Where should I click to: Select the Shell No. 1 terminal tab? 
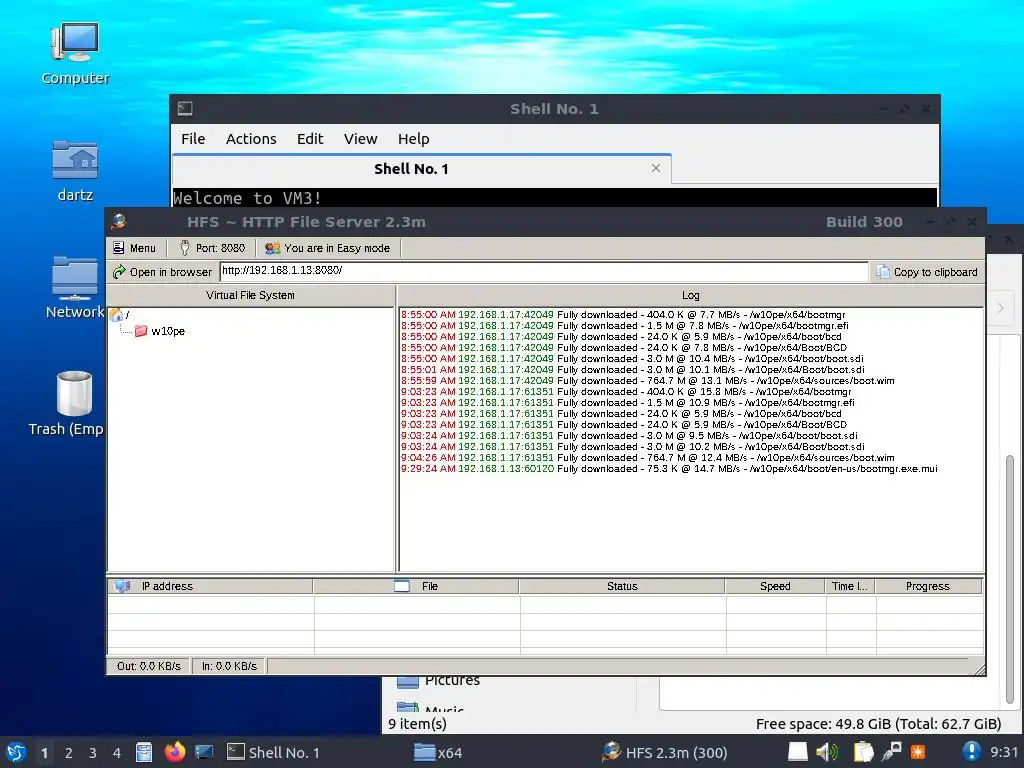(x=422, y=169)
